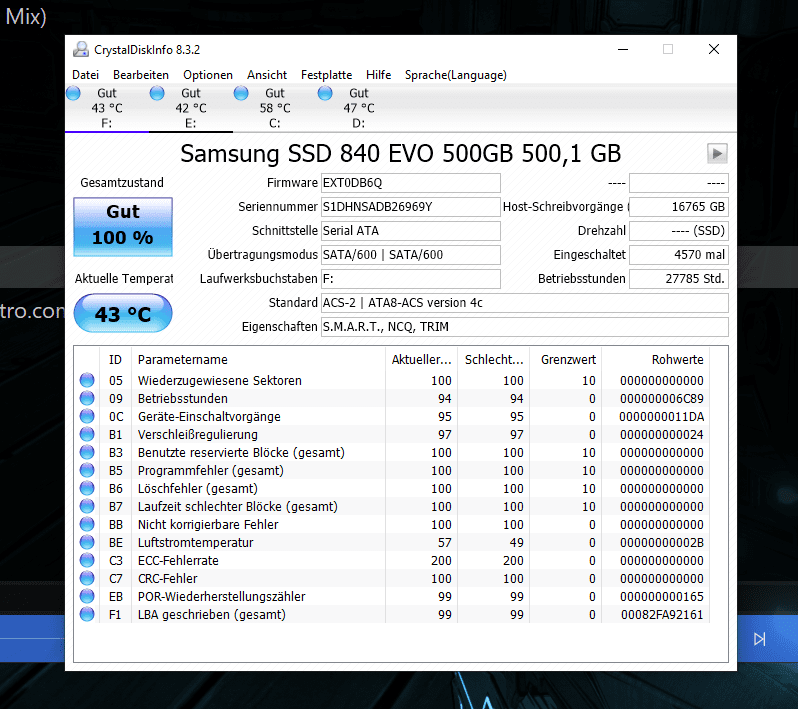798x709 pixels.
Task: Click the Rohwerte column header
Action: [x=656, y=359]
